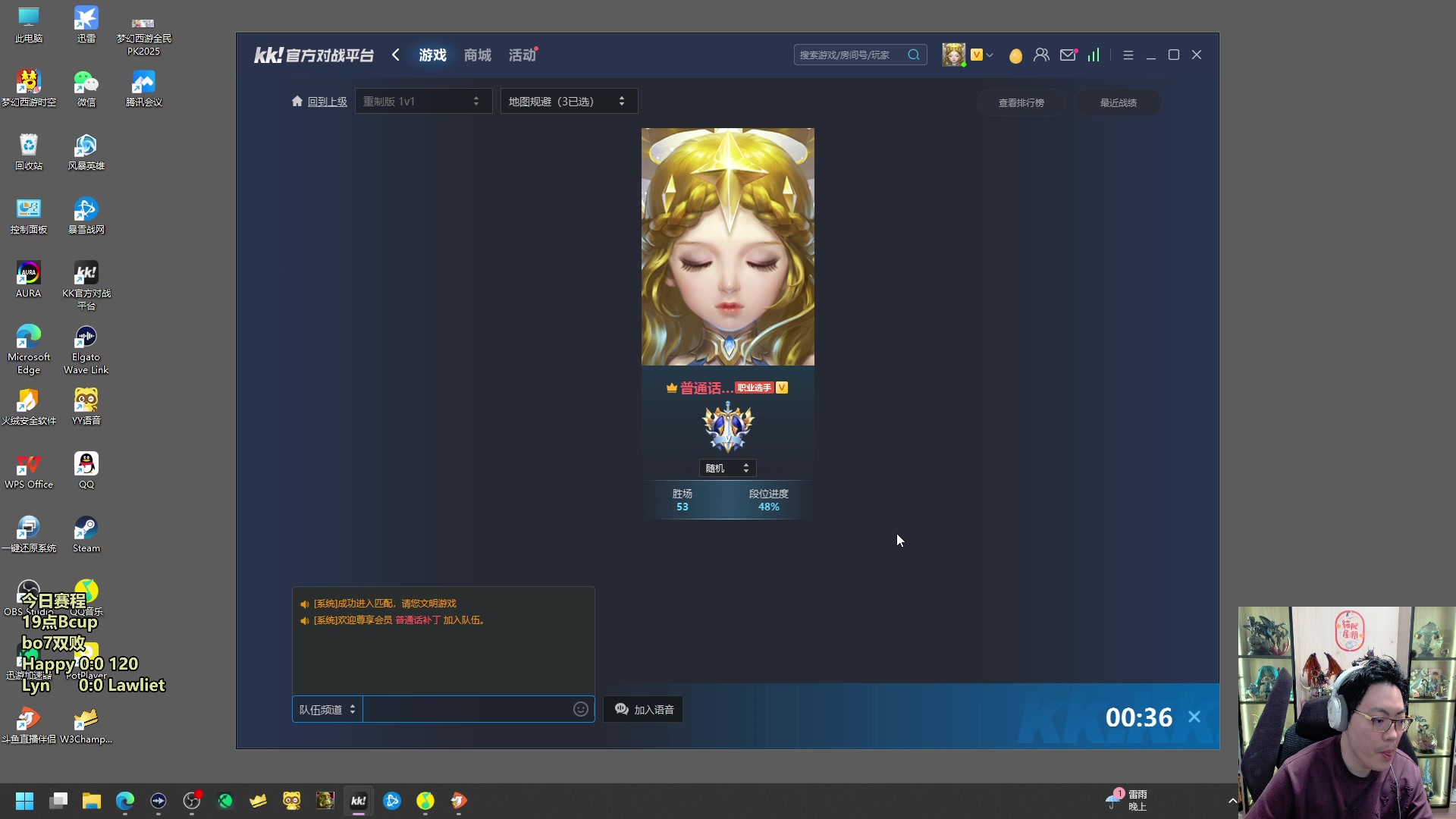Open 腾讯会议 desktop icon
Image resolution: width=1456 pixels, height=819 pixels.
(143, 89)
